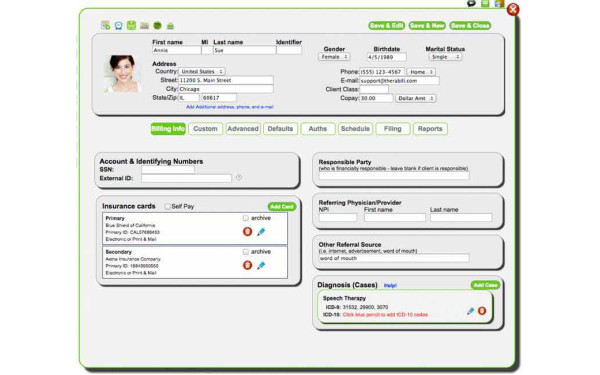Check archive for Primary insurance card
Screen dimensions: 600x375
pos(246,218)
